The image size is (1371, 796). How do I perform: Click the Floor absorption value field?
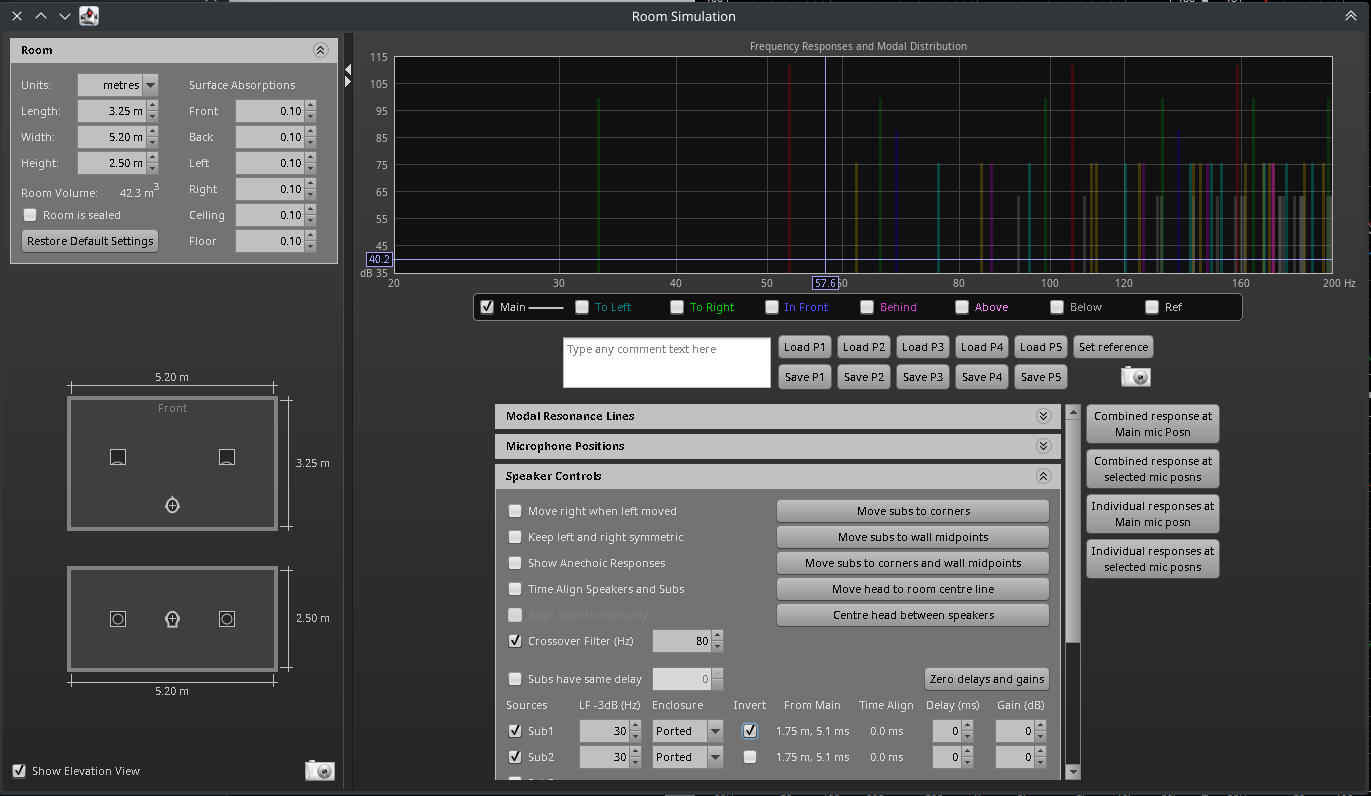269,241
